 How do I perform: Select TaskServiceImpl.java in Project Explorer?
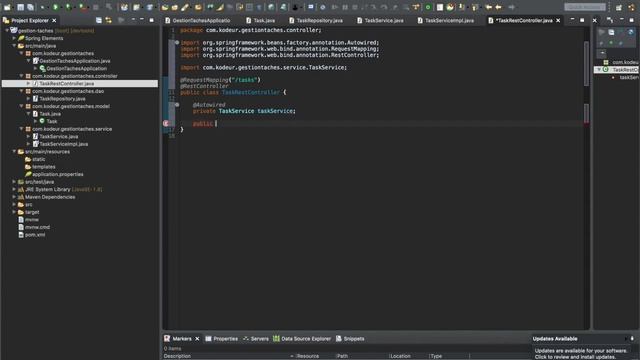pos(64,144)
